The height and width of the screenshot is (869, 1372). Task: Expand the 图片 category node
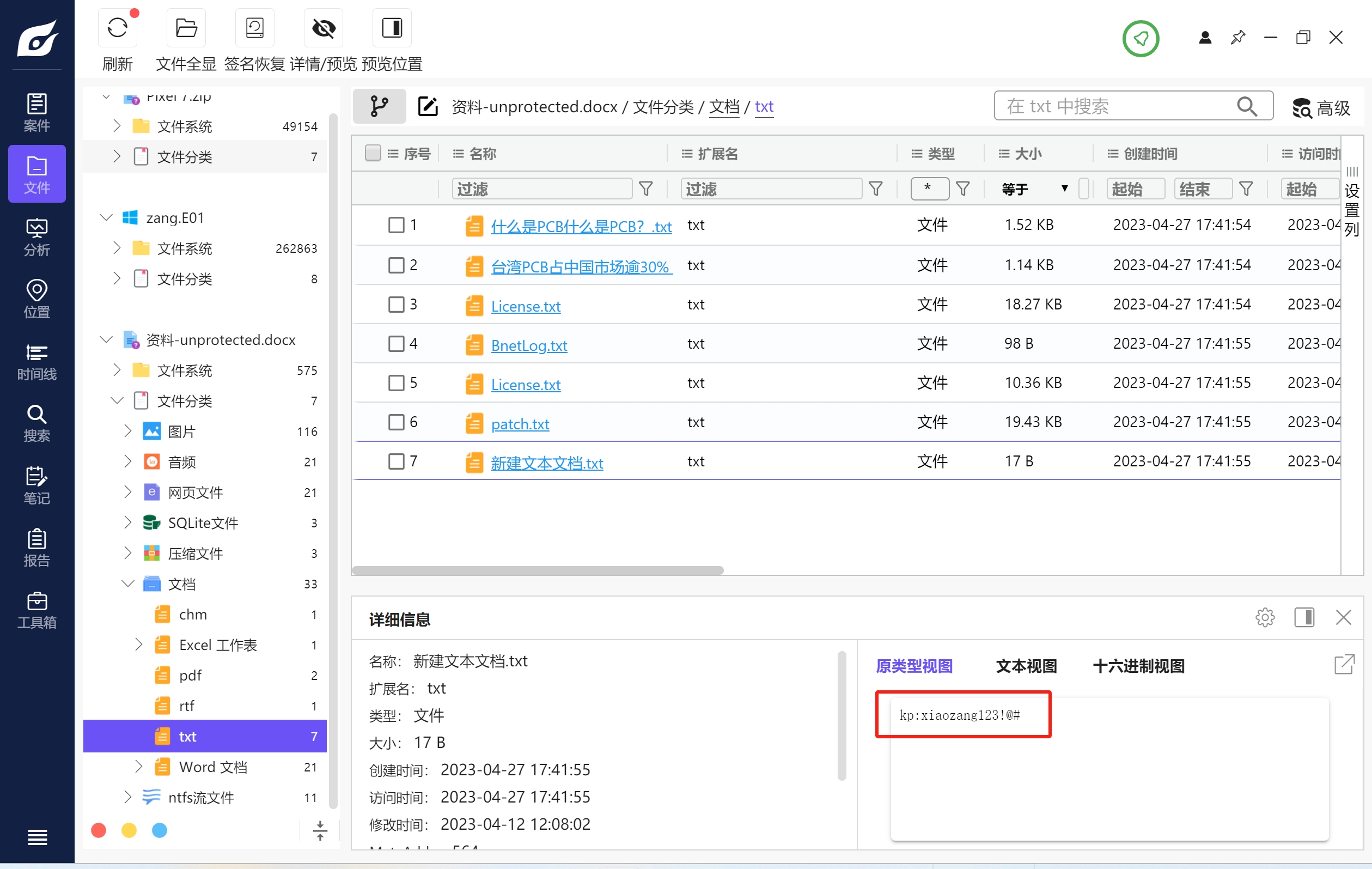(127, 431)
